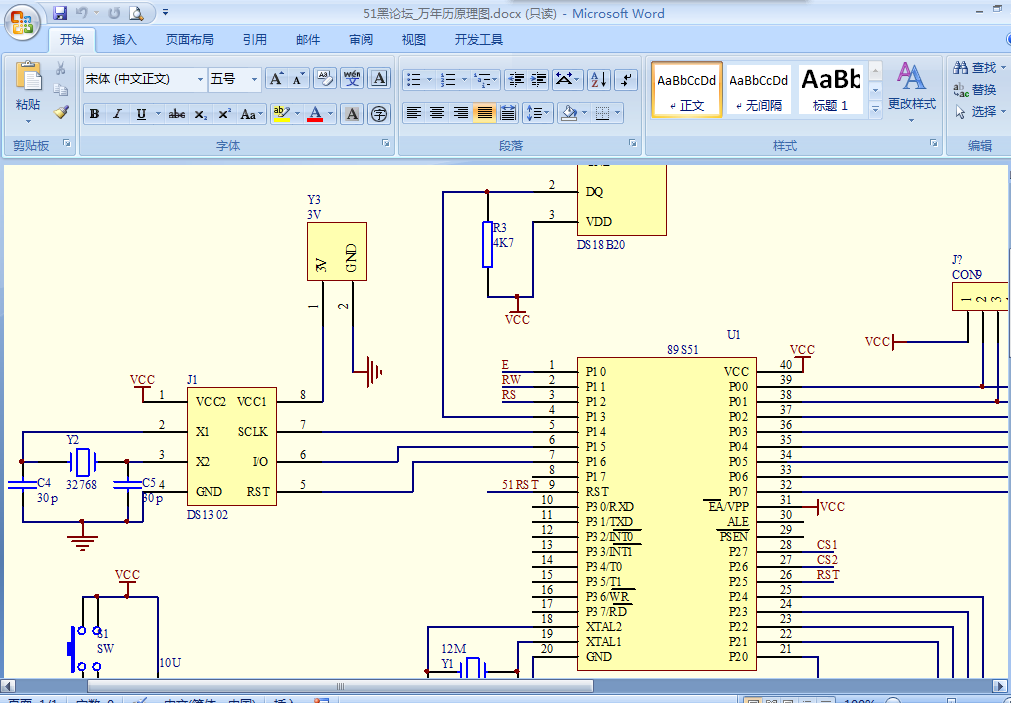The height and width of the screenshot is (703, 1011).
Task: Toggle underline formatting
Action: [141, 114]
